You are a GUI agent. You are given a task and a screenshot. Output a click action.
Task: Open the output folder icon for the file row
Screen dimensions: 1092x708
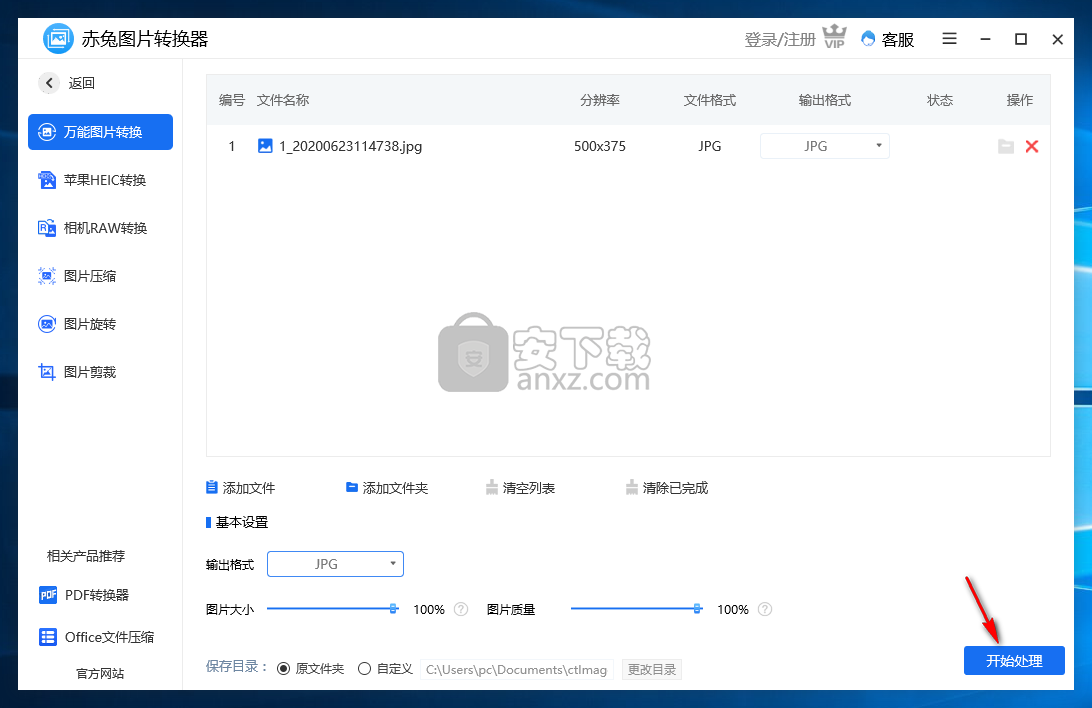coord(1006,146)
